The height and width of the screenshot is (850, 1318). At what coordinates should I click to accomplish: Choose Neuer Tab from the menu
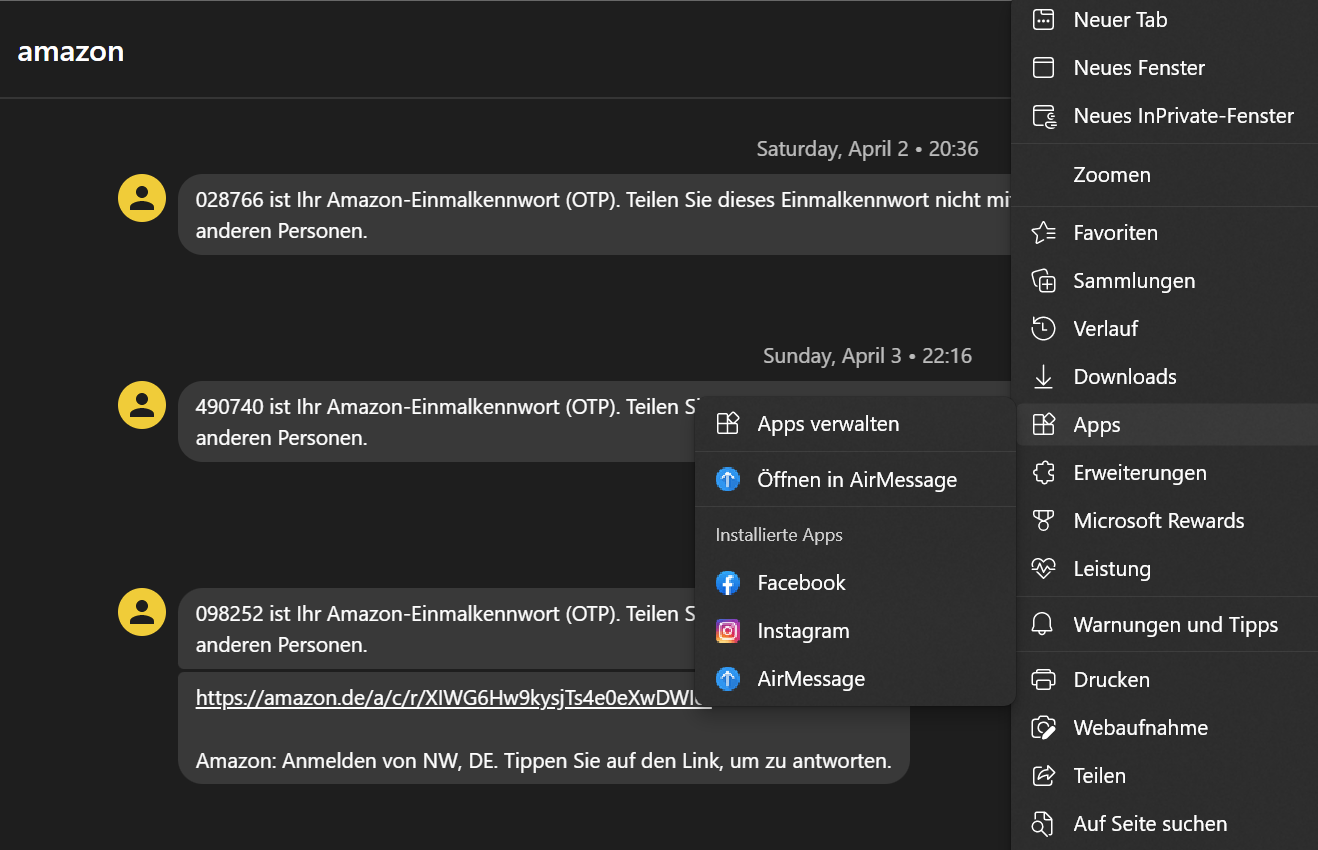[1165, 19]
